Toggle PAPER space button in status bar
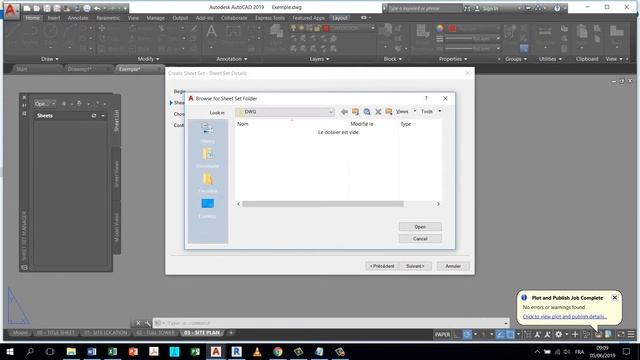This screenshot has width=640, height=360. [x=442, y=334]
